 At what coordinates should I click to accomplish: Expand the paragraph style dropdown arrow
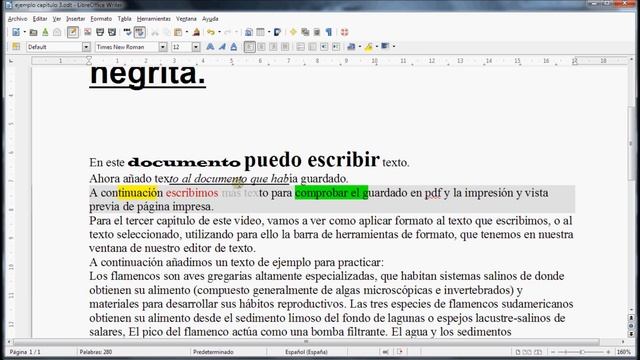click(x=86, y=47)
